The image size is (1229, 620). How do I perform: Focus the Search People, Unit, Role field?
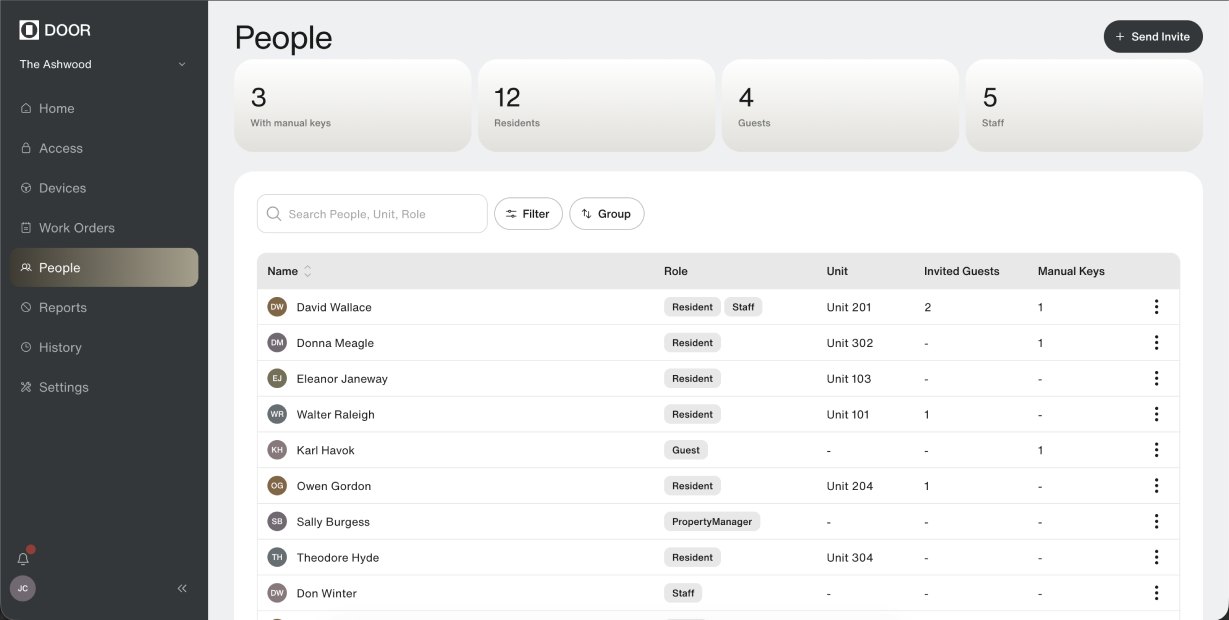pos(372,214)
